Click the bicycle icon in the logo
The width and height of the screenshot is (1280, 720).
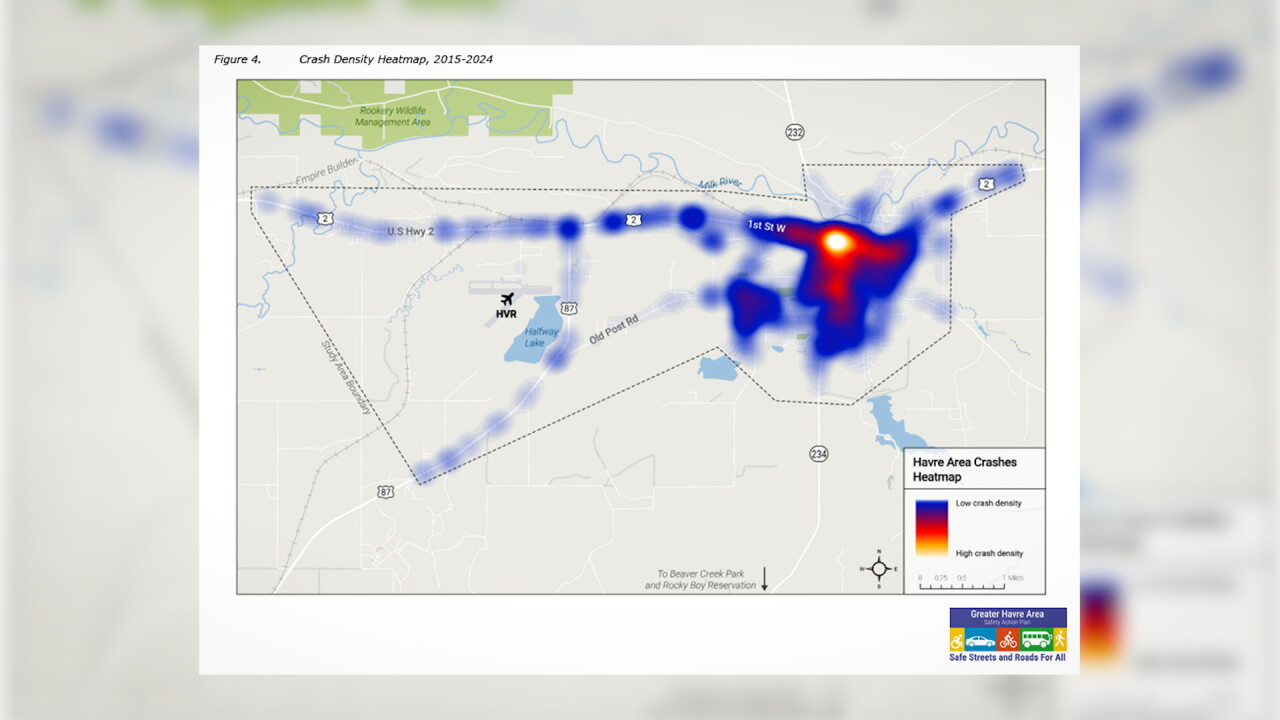(x=1007, y=640)
